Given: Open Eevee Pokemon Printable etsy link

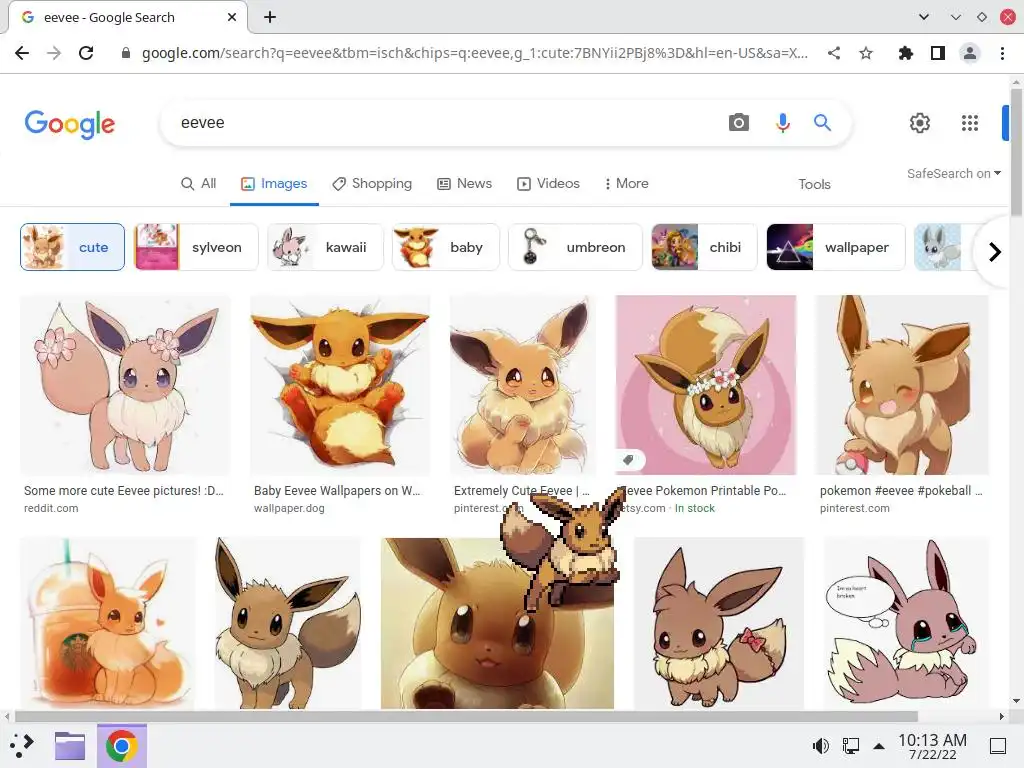Looking at the screenshot, I should [703, 490].
